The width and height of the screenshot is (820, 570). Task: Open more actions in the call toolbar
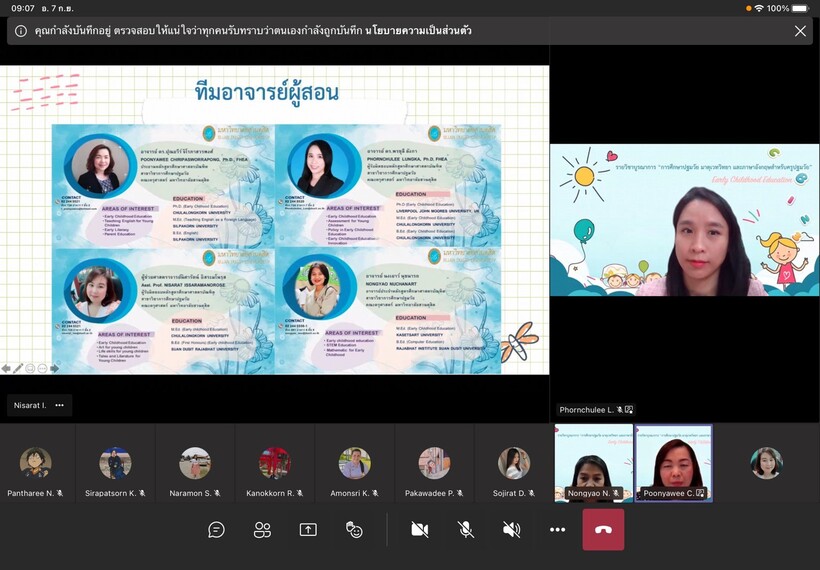tap(557, 530)
